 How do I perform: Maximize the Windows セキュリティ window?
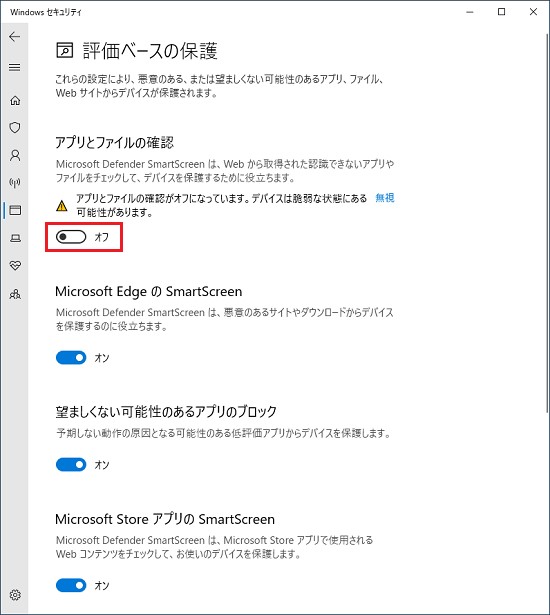[x=501, y=12]
